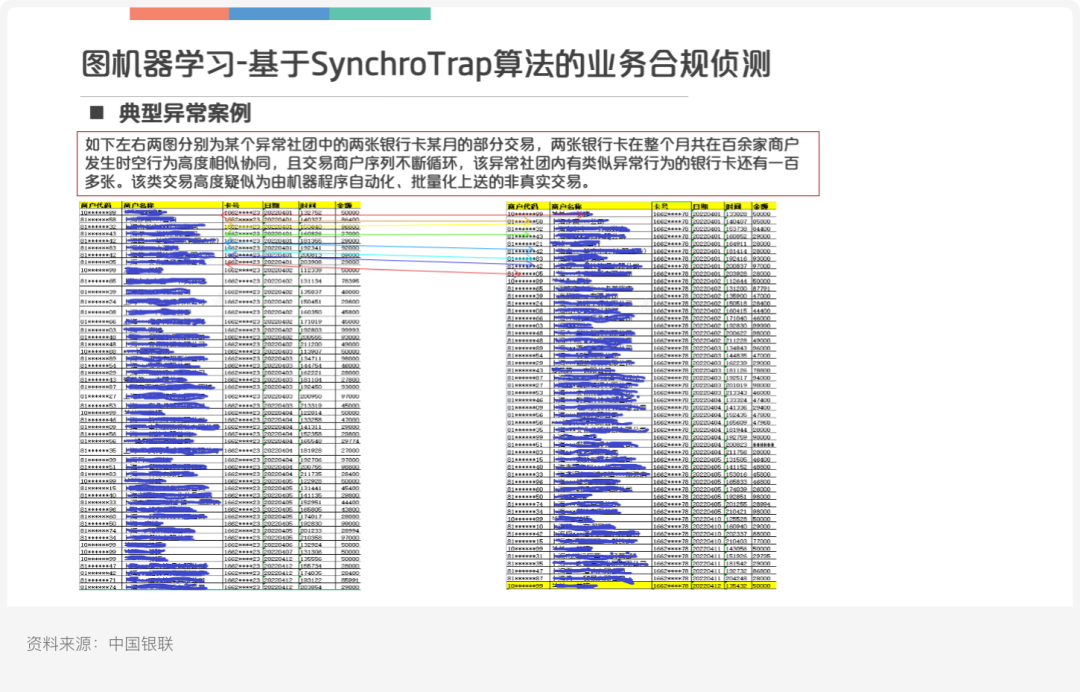The image size is (1080, 692).
Task: Click the teal color block at top
Action: [x=380, y=14]
